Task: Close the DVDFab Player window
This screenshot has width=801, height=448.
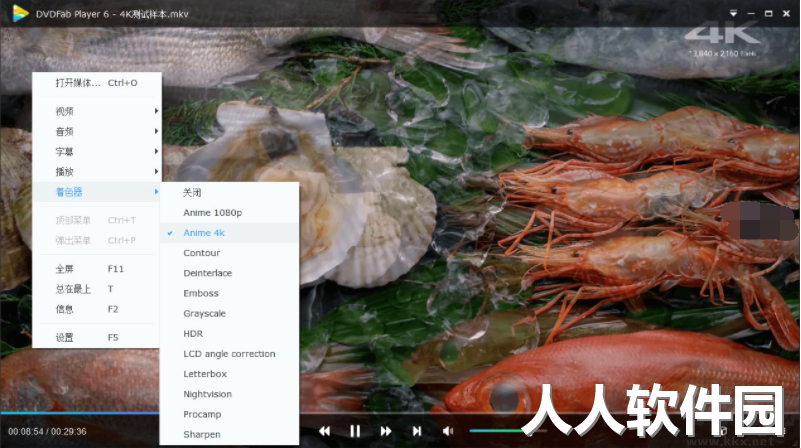Action: [787, 13]
